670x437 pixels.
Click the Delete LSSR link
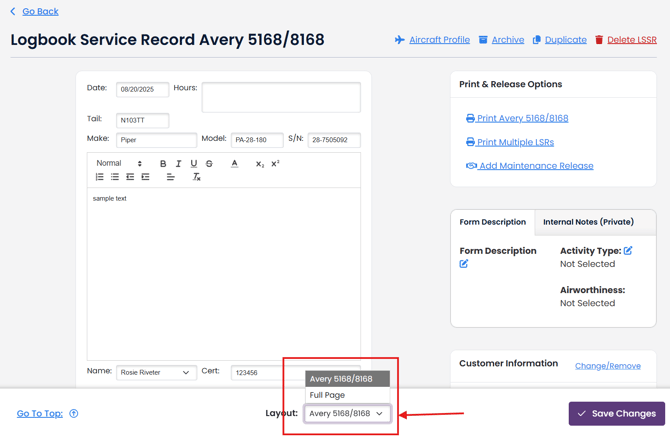pos(632,40)
